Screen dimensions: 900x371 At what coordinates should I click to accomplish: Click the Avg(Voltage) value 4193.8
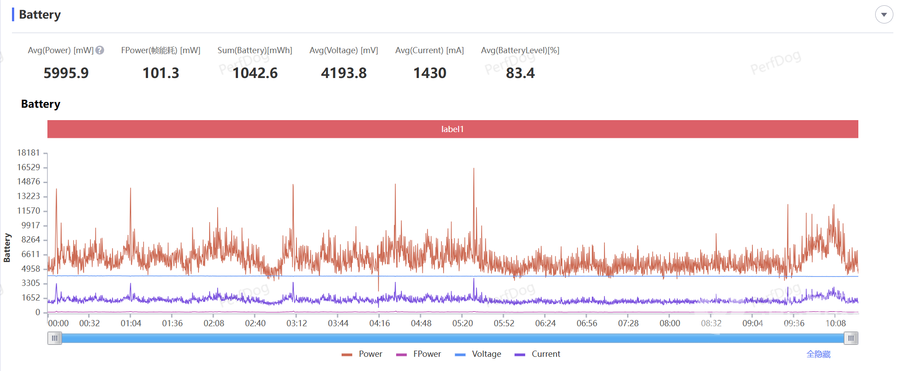click(x=343, y=73)
